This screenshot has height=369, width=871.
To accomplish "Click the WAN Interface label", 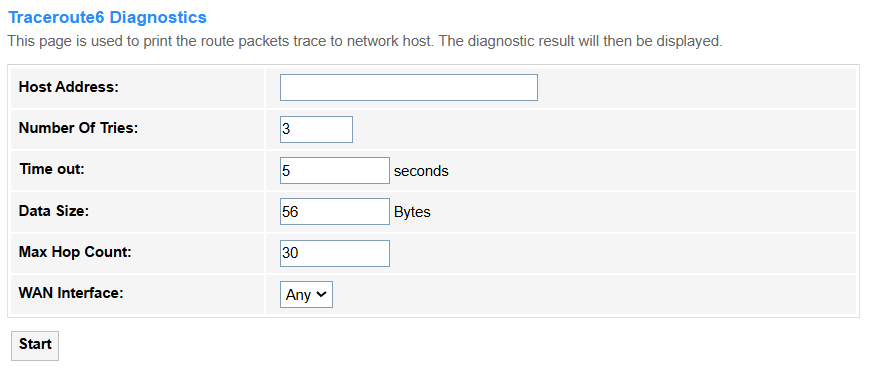I will [x=71, y=292].
